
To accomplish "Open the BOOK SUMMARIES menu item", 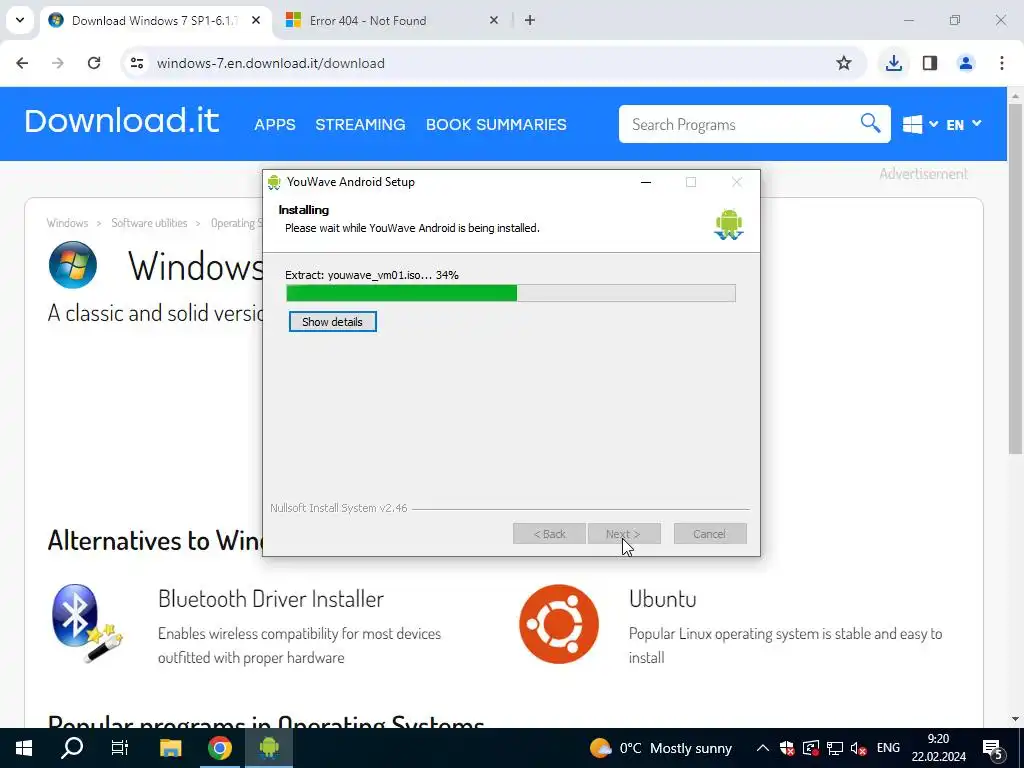I will [496, 125].
